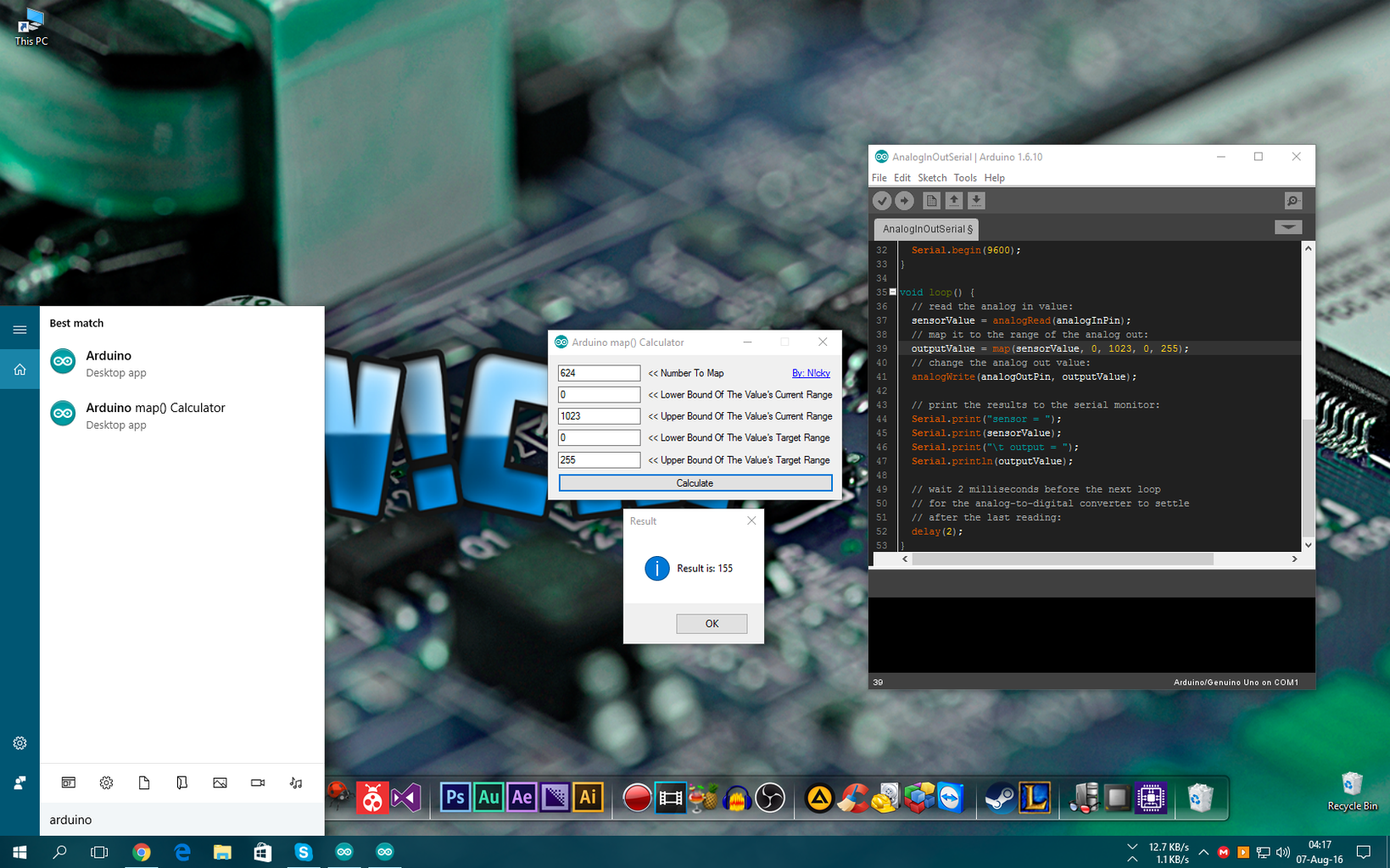Screen dimensions: 1390x868
Task: Open the Tools menu
Action: 965,178
